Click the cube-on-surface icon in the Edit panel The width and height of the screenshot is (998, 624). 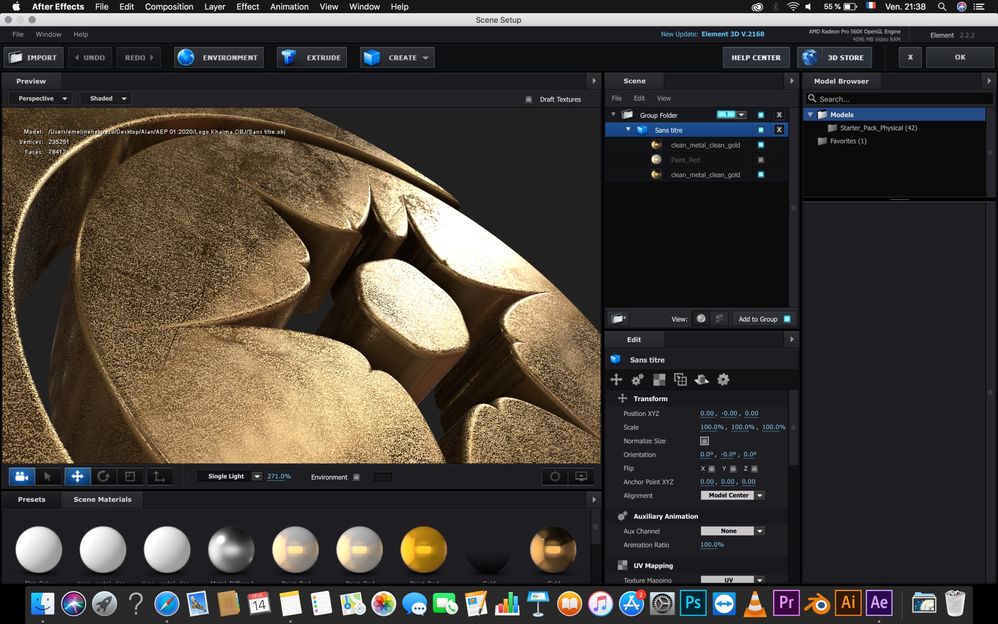click(701, 379)
